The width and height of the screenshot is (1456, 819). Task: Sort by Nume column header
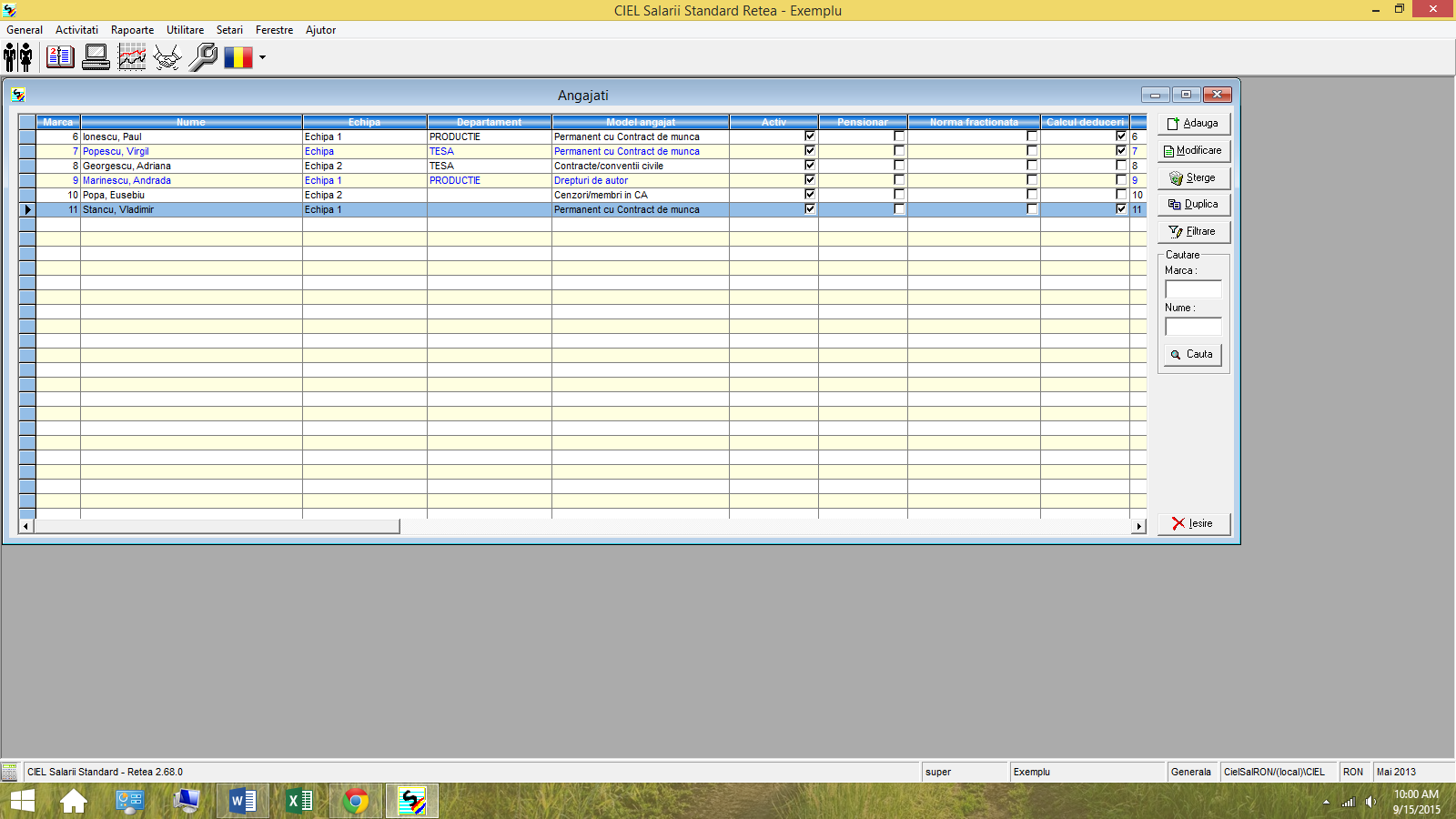click(191, 122)
